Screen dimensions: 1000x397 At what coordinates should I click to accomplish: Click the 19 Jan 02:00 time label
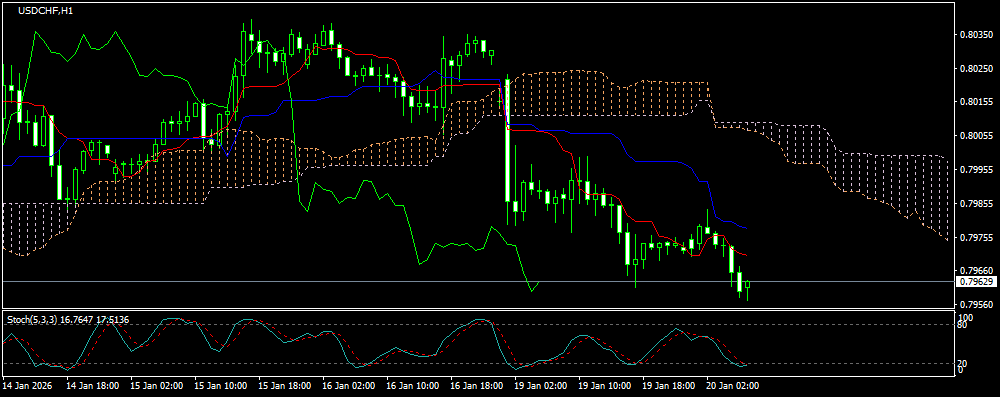(540, 386)
